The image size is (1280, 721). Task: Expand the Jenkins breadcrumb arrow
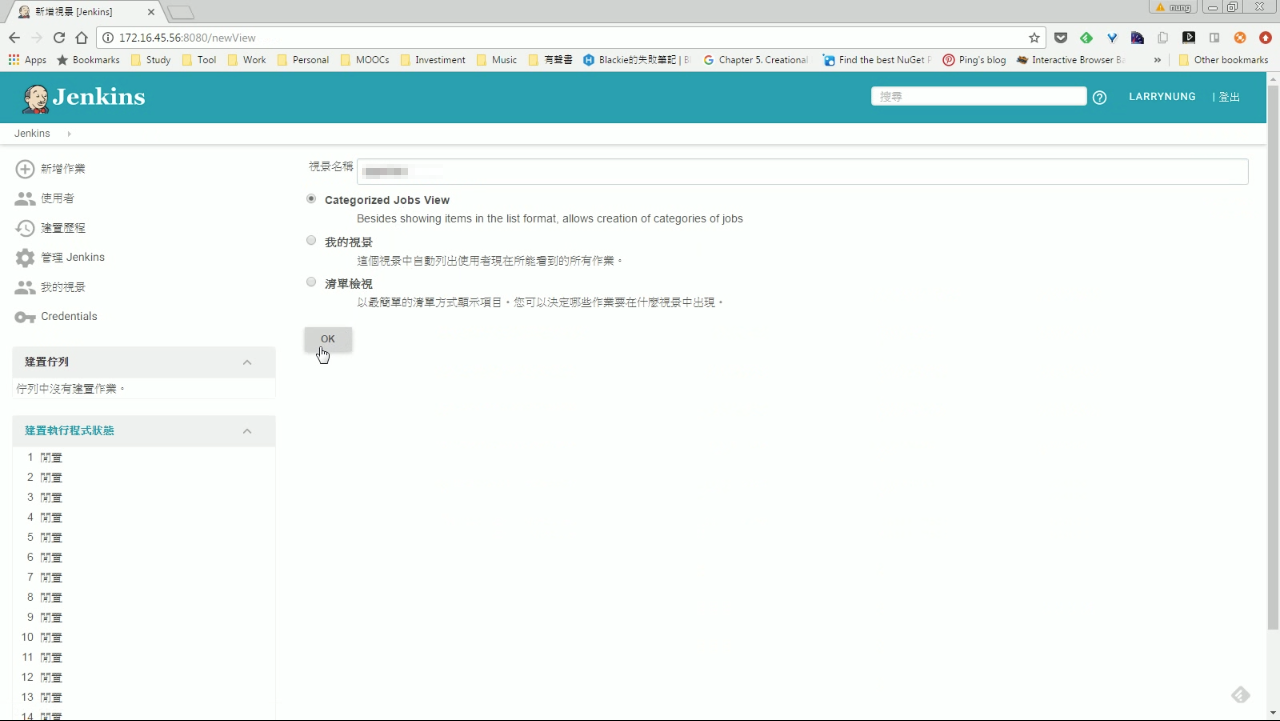69,134
